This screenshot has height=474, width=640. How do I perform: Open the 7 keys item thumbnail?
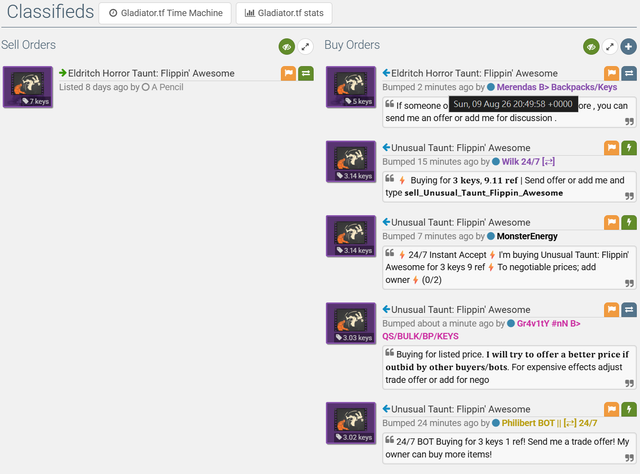28,87
